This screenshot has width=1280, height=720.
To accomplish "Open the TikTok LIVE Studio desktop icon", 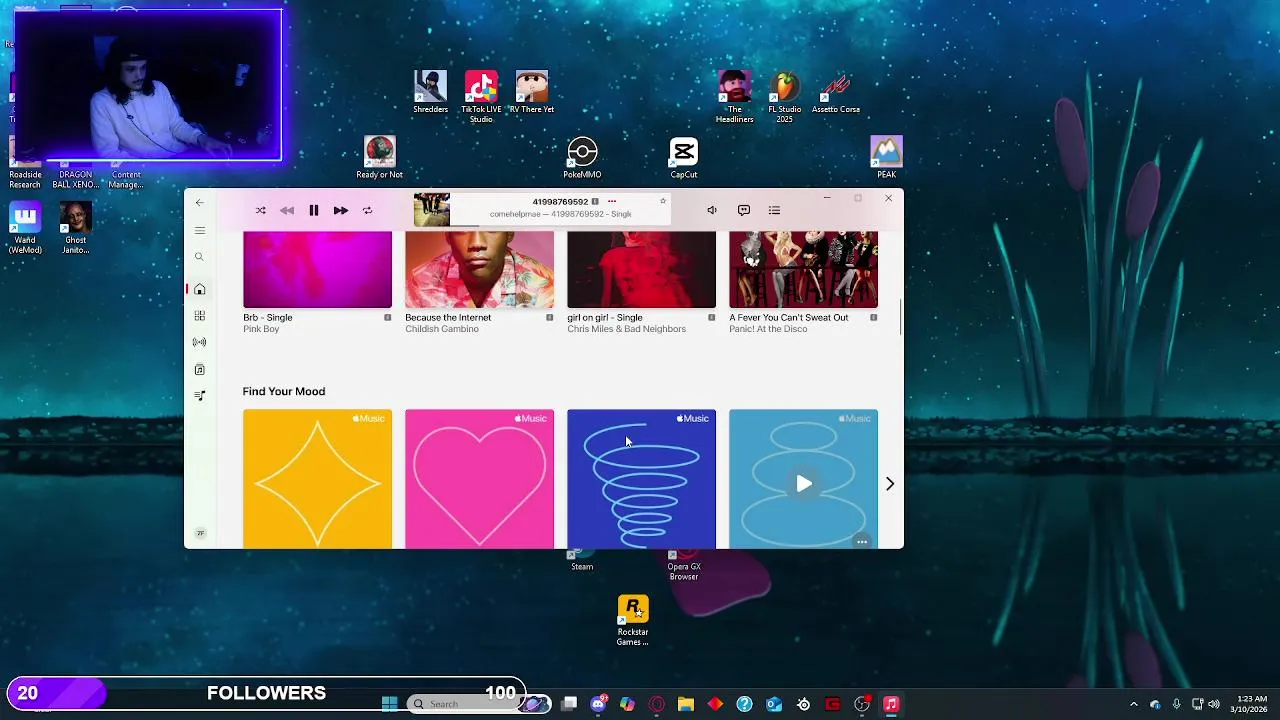I will click(x=481, y=97).
